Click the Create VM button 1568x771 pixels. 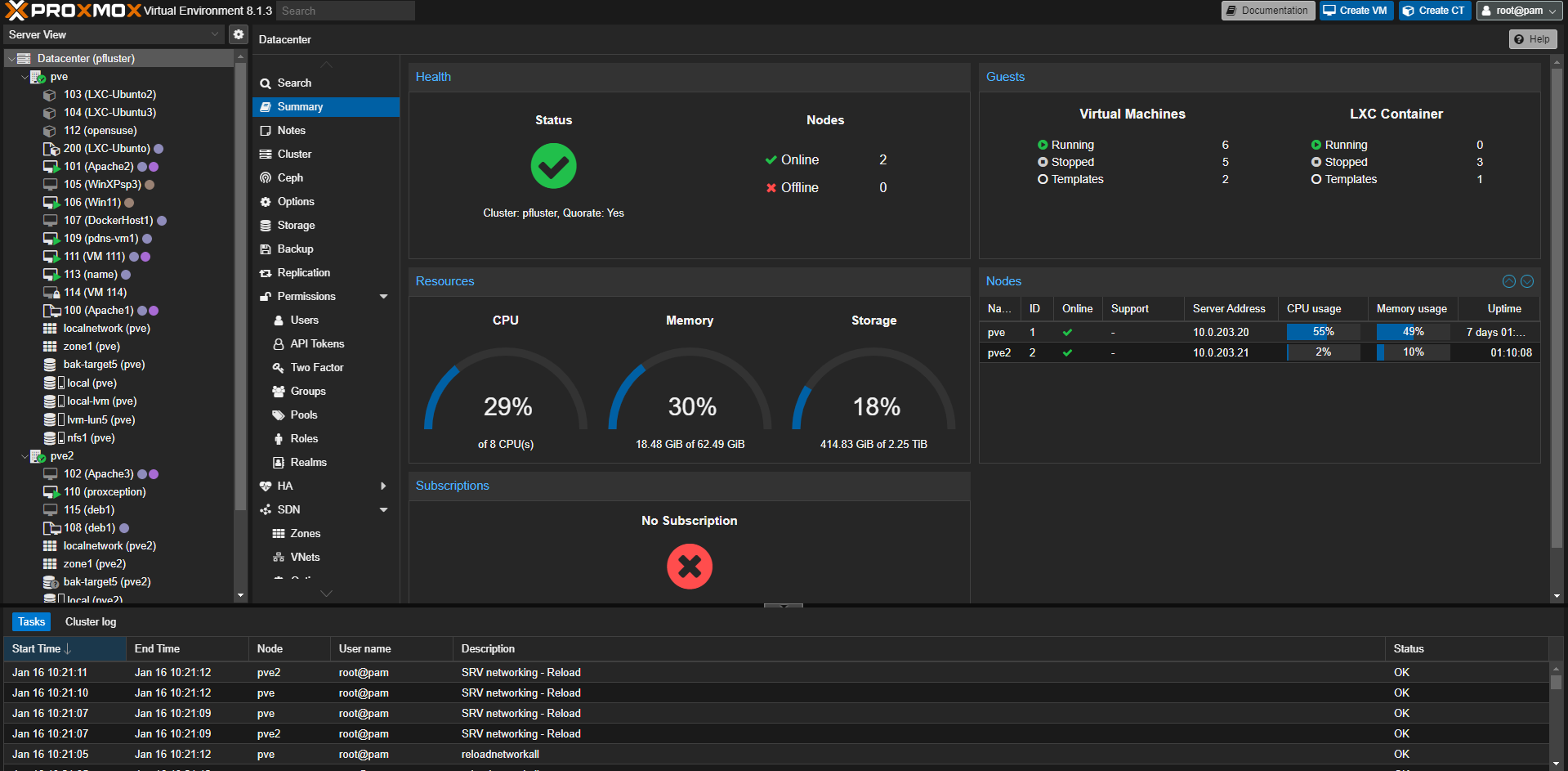point(1356,11)
